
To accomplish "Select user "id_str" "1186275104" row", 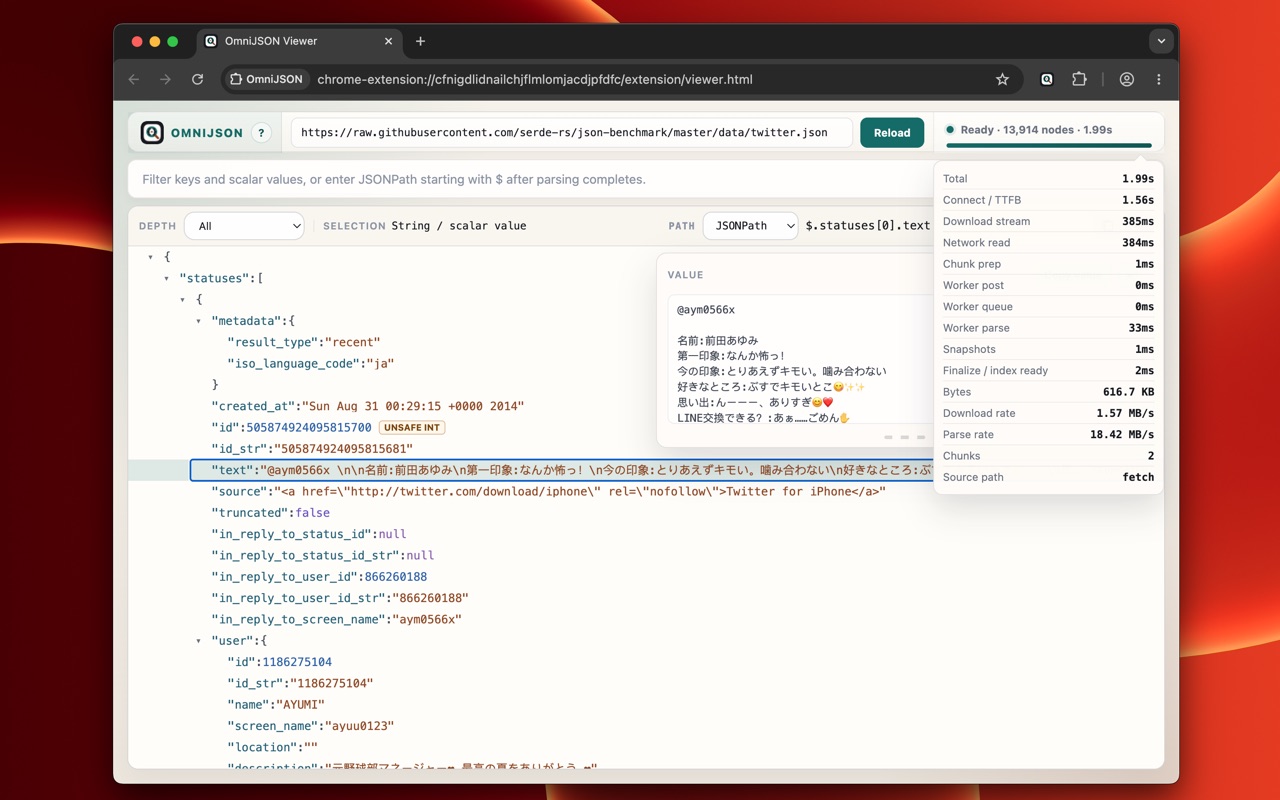I will pyautogui.click(x=300, y=683).
